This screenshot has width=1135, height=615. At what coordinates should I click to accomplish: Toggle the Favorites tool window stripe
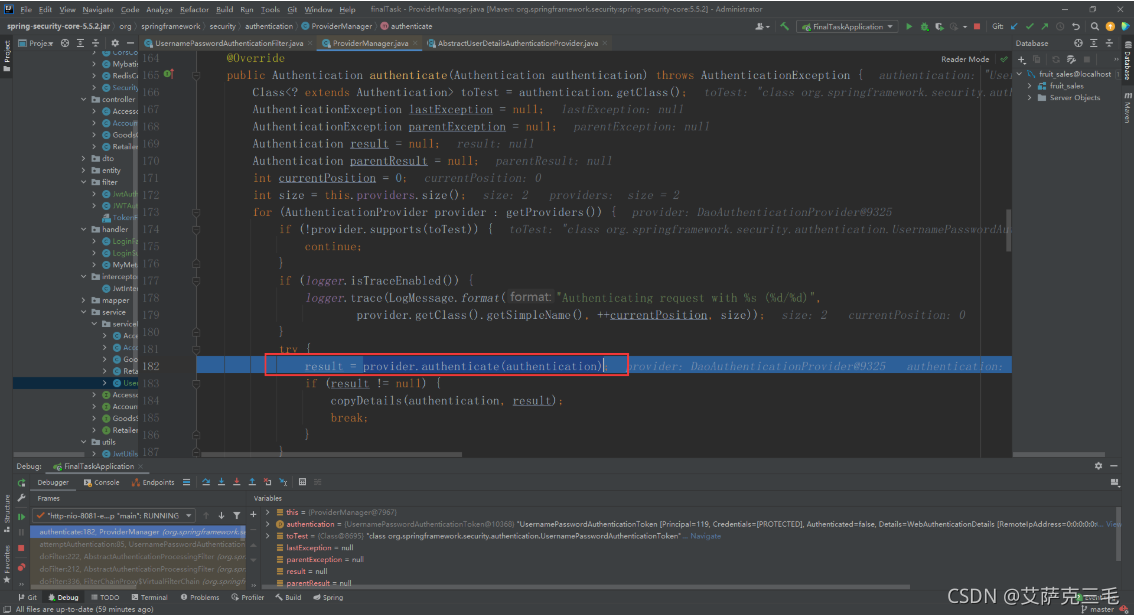[7, 564]
